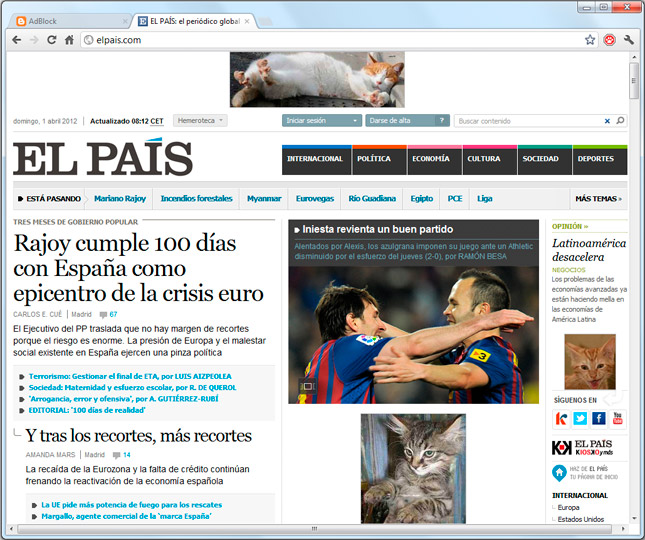This screenshot has width=645, height=540.
Task: Open Latinoamérica desacelera opinion piece
Action: click(589, 250)
